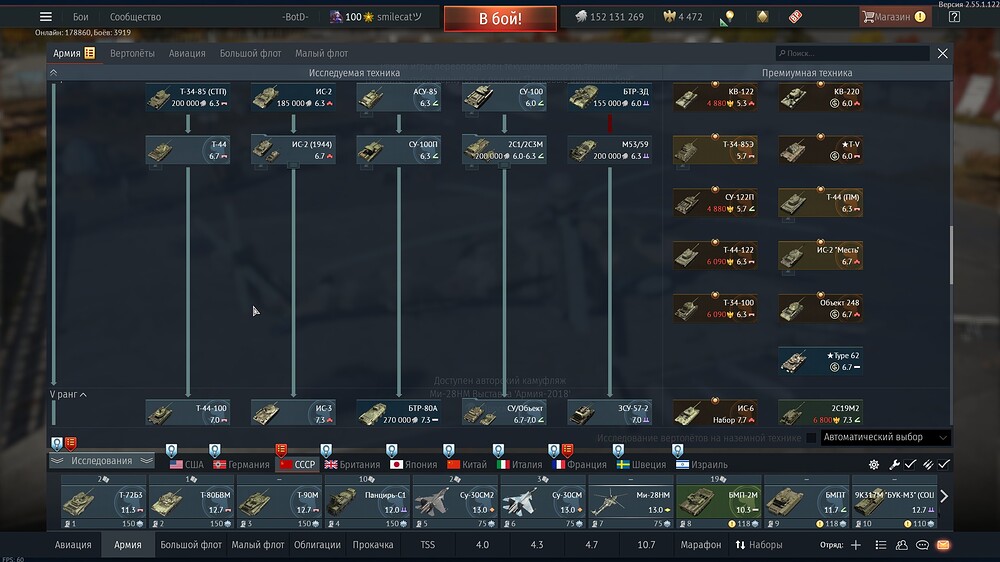Toggle auto-repair checkmark next to wrench
This screenshot has height=562, width=1000.
tap(910, 464)
